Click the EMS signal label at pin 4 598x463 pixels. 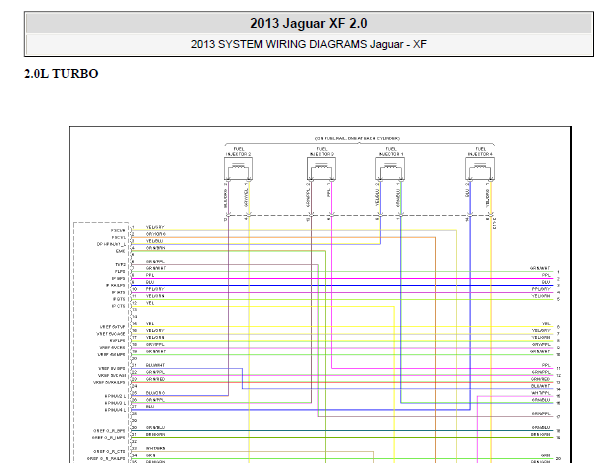[121, 251]
